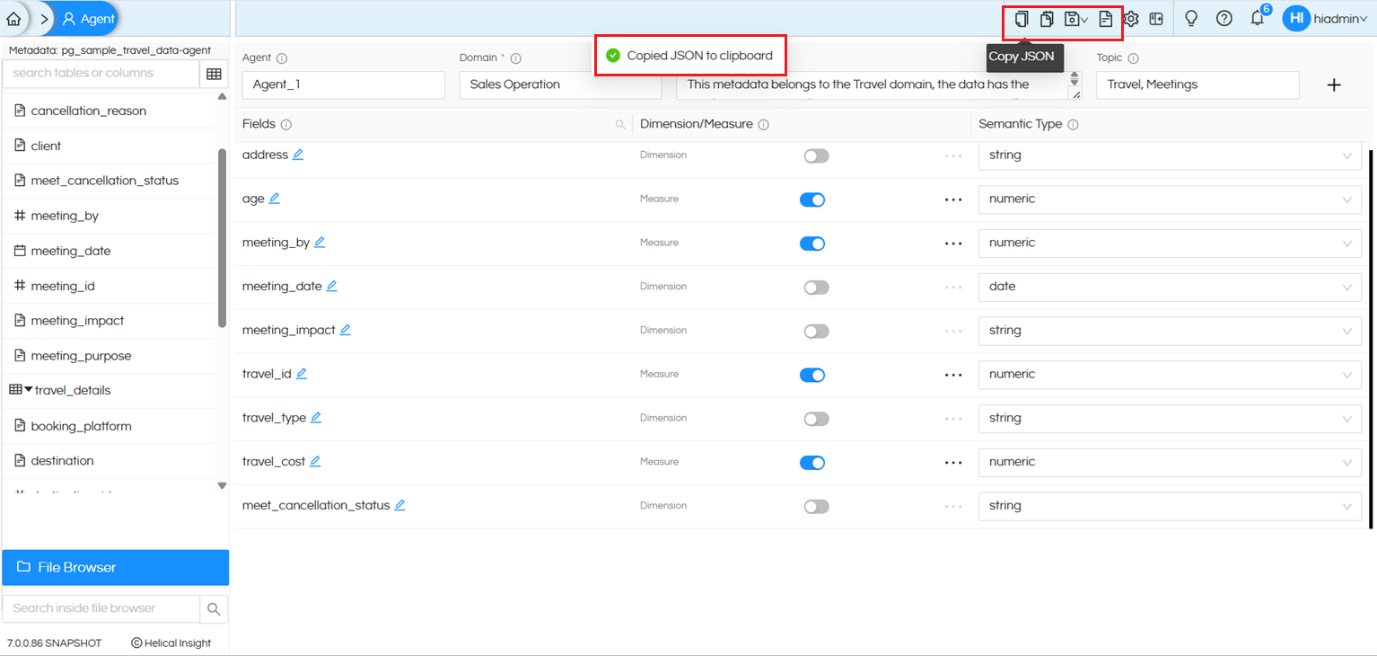Edit the meeting_by field name
The image size is (1377, 656).
pos(320,243)
